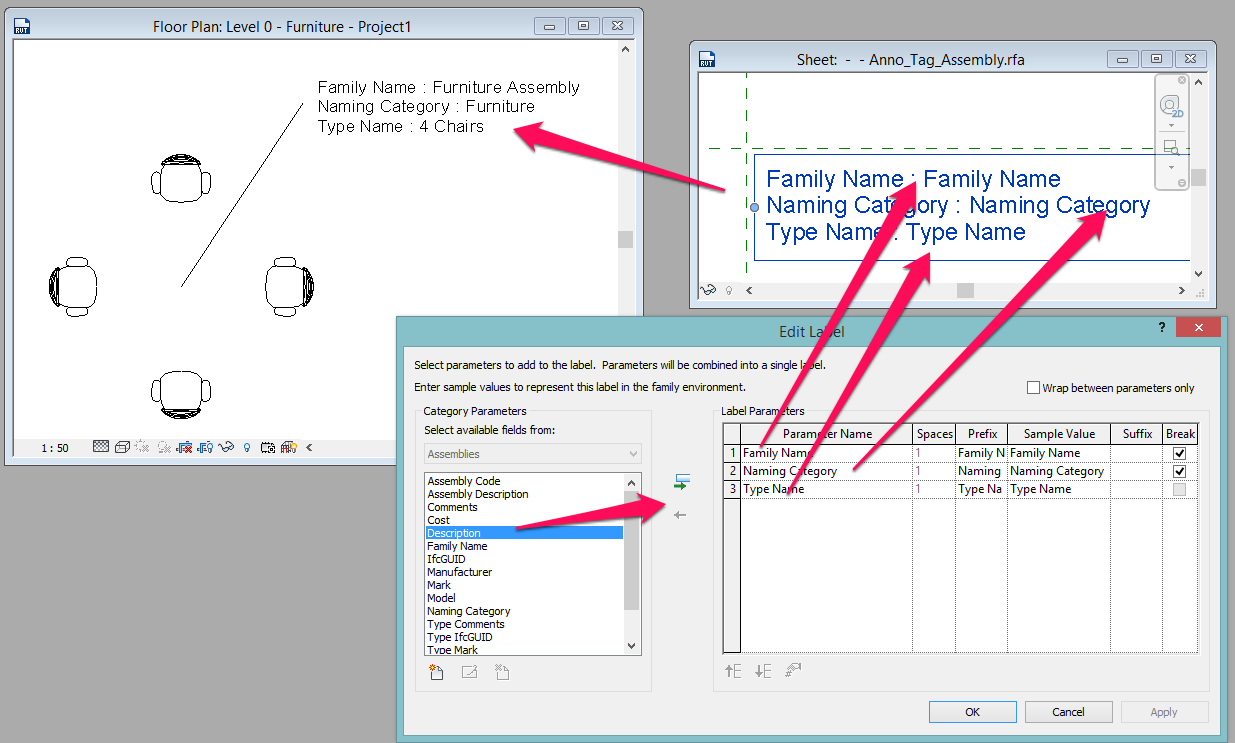Cancel the Edit Label dialog
This screenshot has height=743, width=1235.
[x=1068, y=711]
